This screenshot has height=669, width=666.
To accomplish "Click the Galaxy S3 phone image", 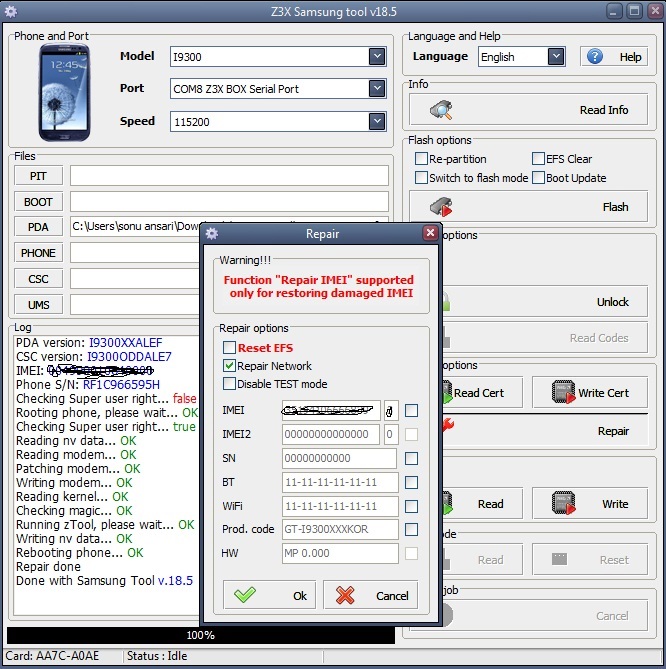I will click(64, 93).
